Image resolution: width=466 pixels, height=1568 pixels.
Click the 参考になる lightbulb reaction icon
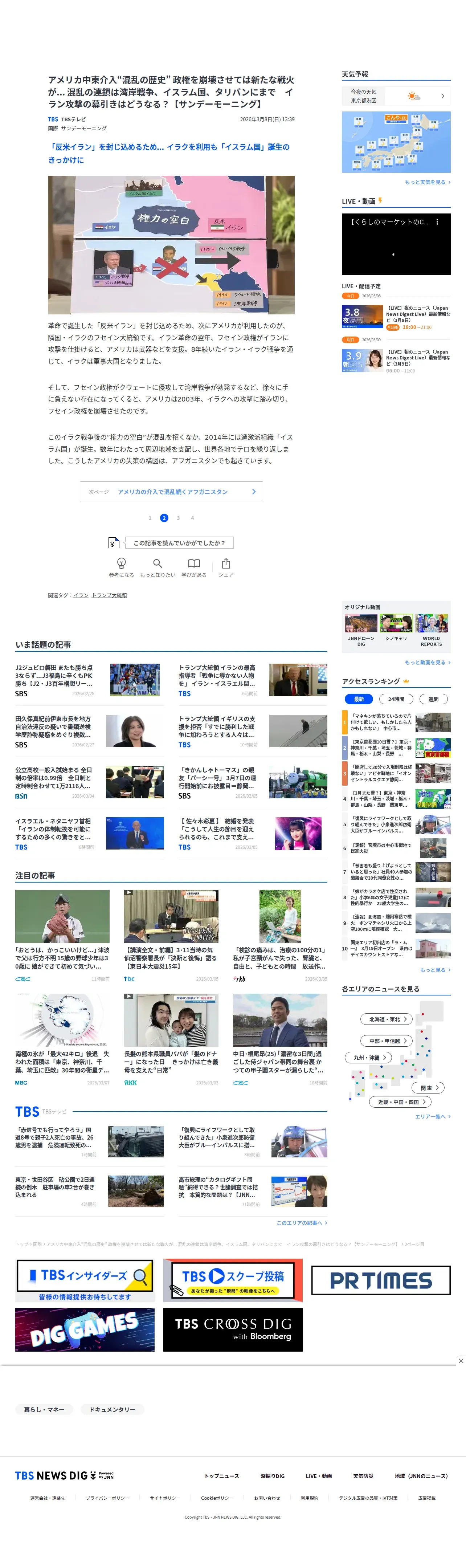coord(121,563)
